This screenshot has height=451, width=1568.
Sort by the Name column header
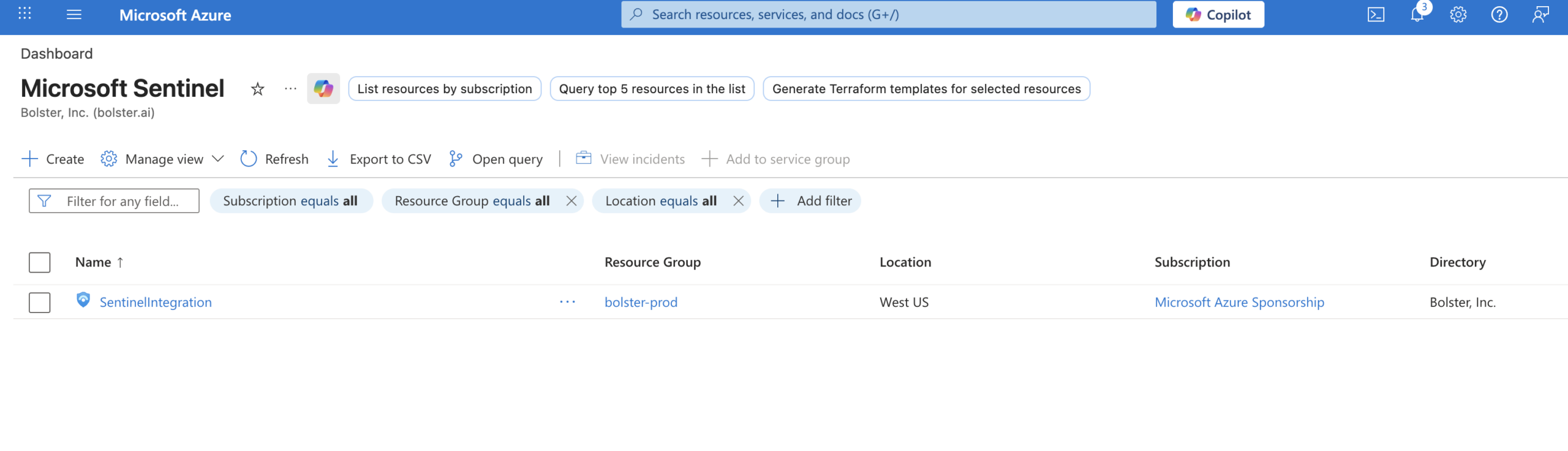coord(94,262)
